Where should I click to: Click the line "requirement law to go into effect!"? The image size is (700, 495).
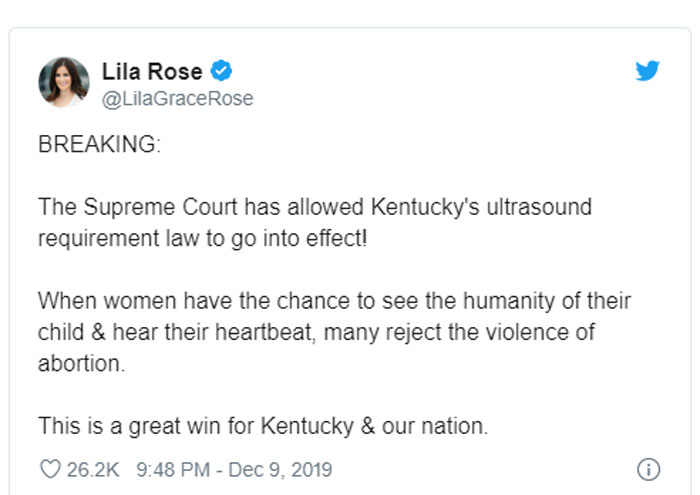pos(203,239)
